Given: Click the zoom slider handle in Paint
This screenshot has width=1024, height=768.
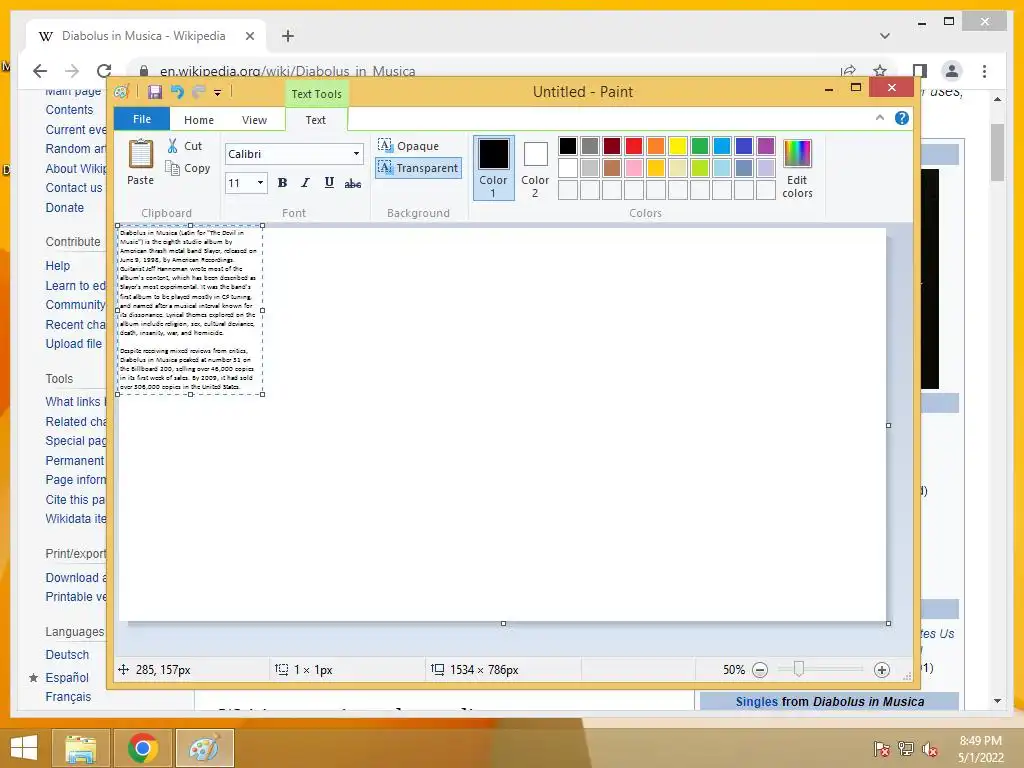Looking at the screenshot, I should [x=798, y=669].
